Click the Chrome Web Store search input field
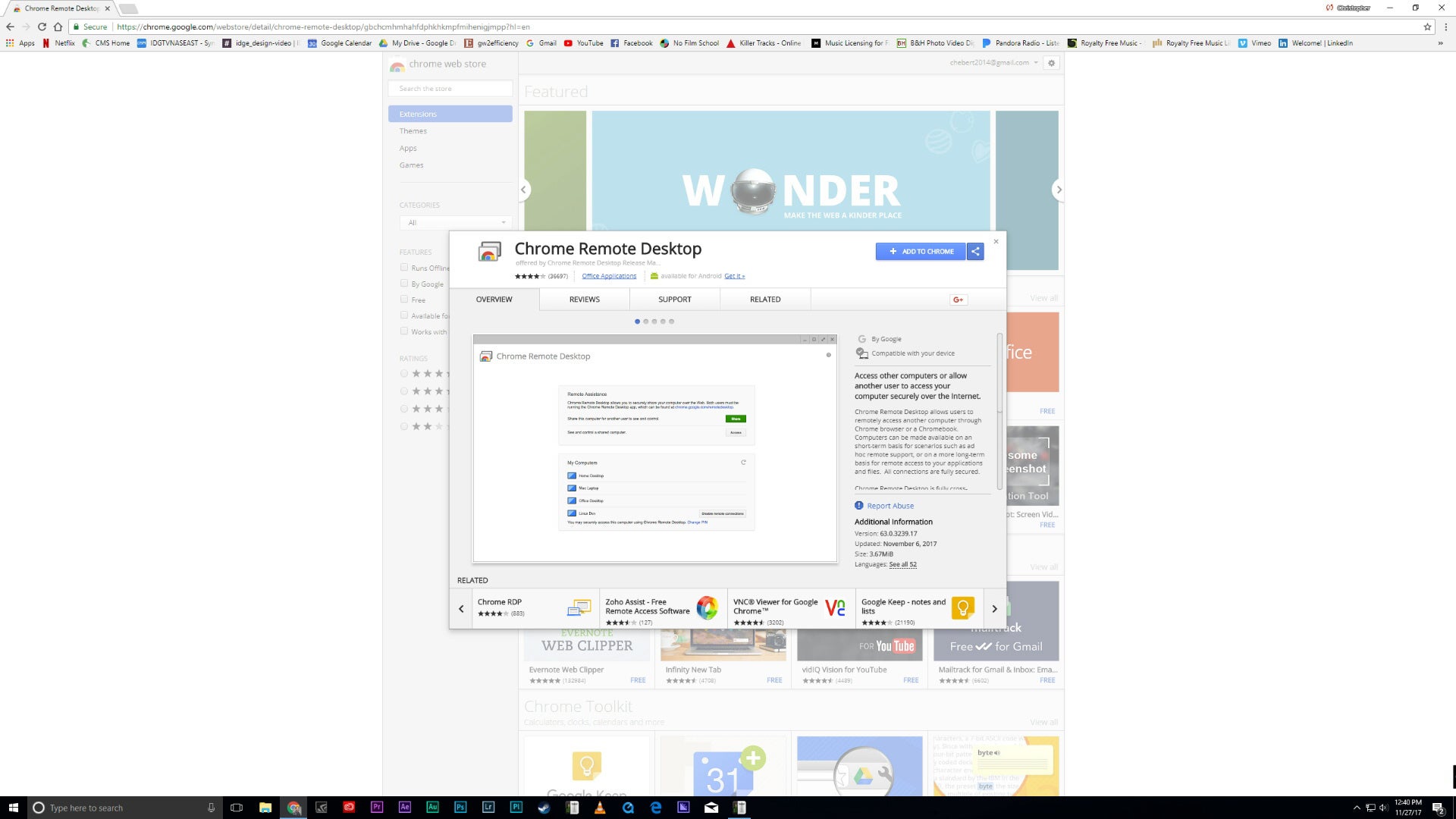Viewport: 1456px width, 819px height. [452, 89]
